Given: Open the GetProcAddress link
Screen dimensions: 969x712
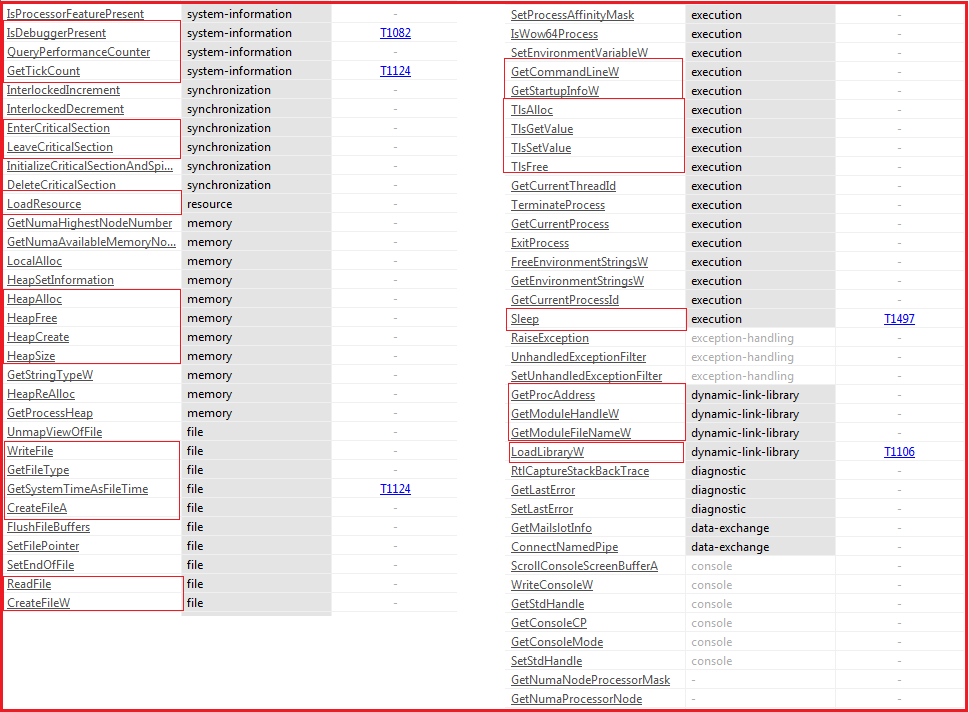Looking at the screenshot, I should pyautogui.click(x=553, y=395).
